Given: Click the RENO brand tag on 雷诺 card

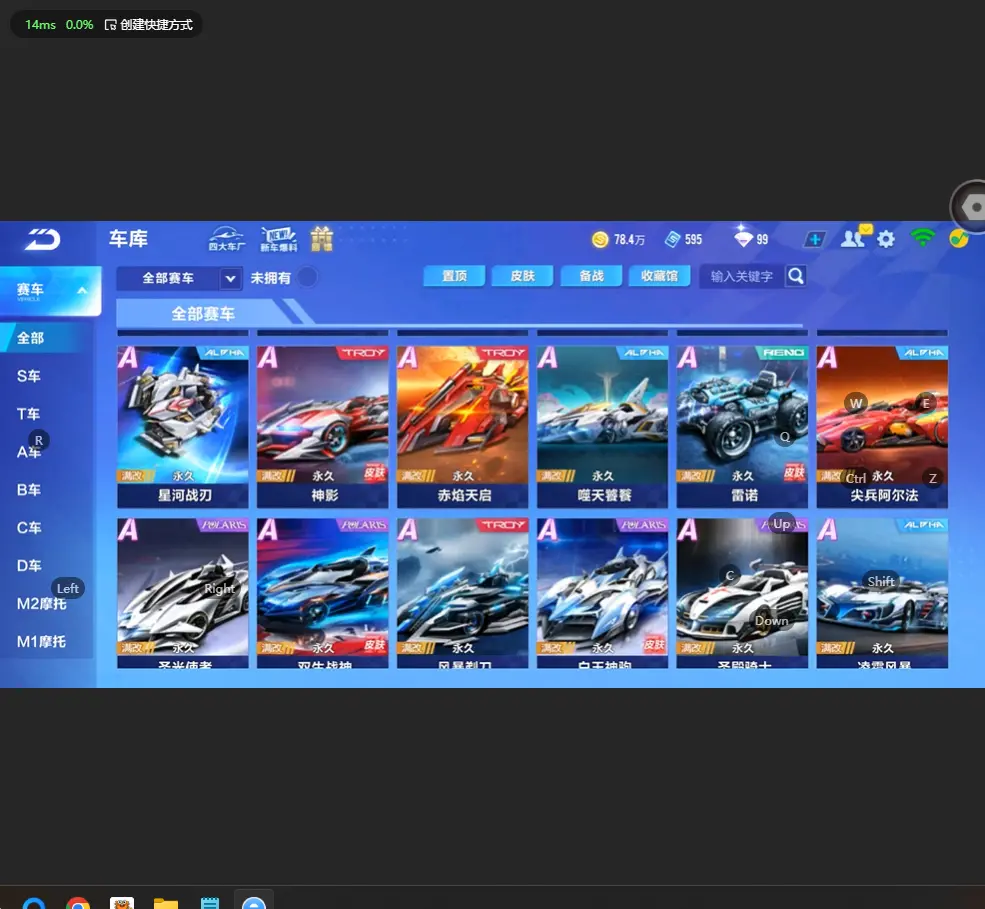Looking at the screenshot, I should 784,353.
